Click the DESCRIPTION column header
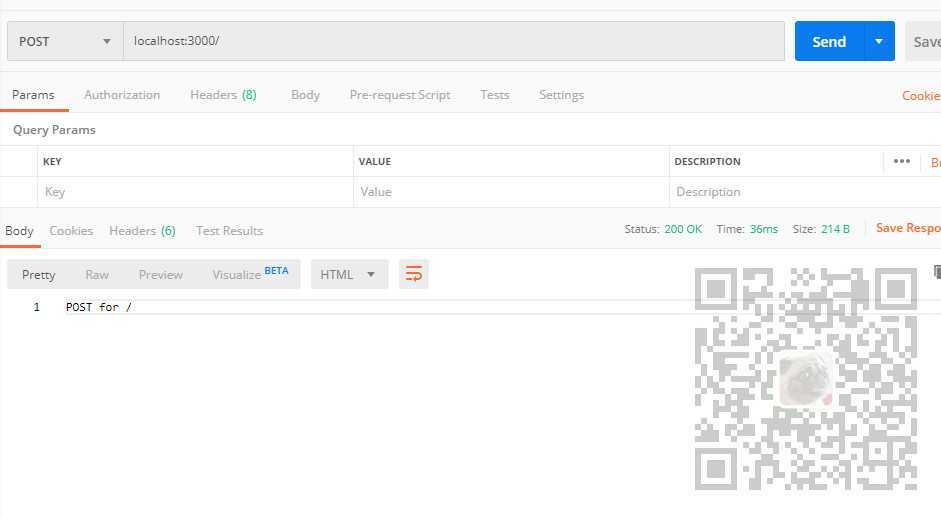 click(707, 161)
